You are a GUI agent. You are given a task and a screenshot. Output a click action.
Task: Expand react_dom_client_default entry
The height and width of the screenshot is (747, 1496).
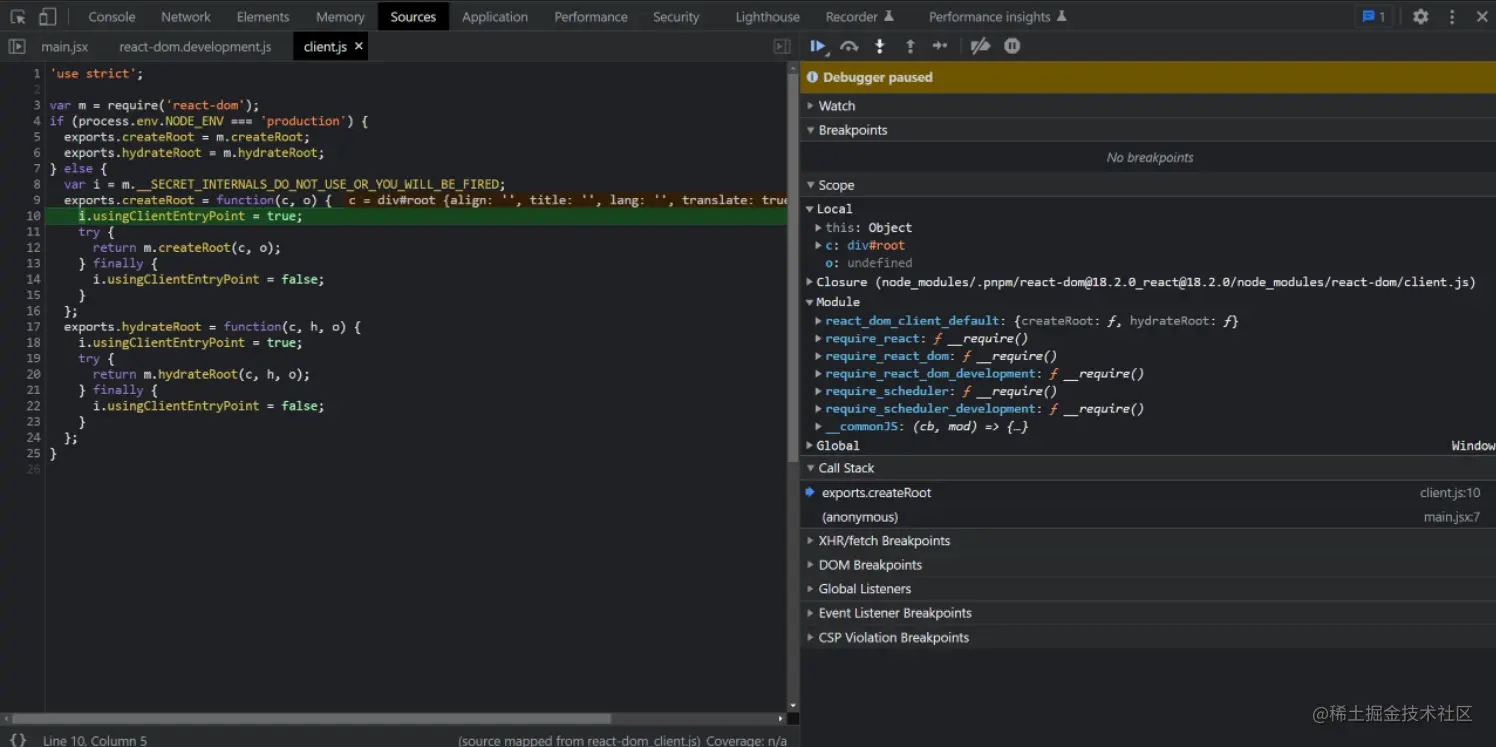(1027, 321)
